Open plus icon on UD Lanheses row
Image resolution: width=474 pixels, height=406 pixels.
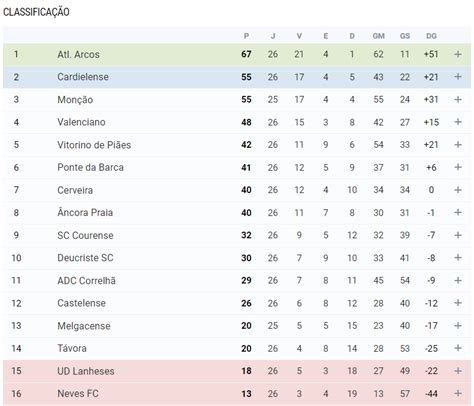pyautogui.click(x=458, y=371)
